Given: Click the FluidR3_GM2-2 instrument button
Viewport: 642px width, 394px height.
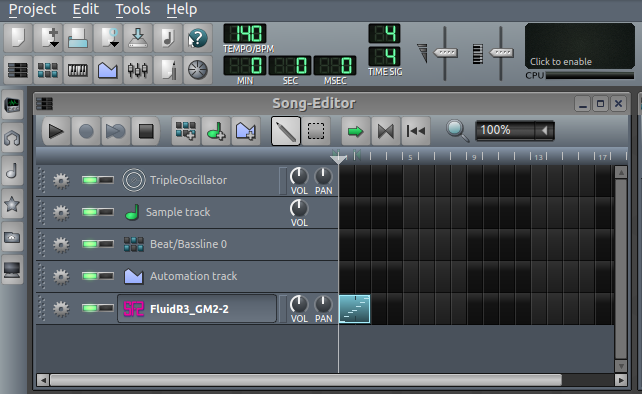Looking at the screenshot, I should pos(197,308).
